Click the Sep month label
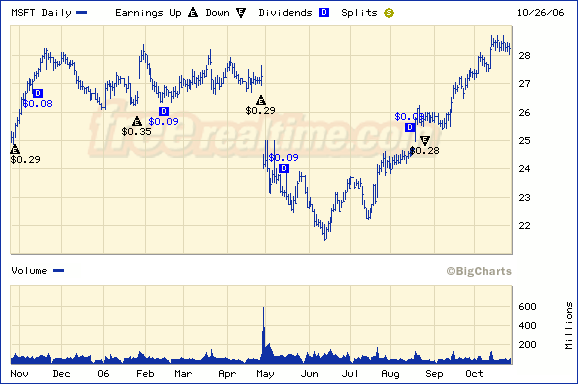 coord(434,374)
